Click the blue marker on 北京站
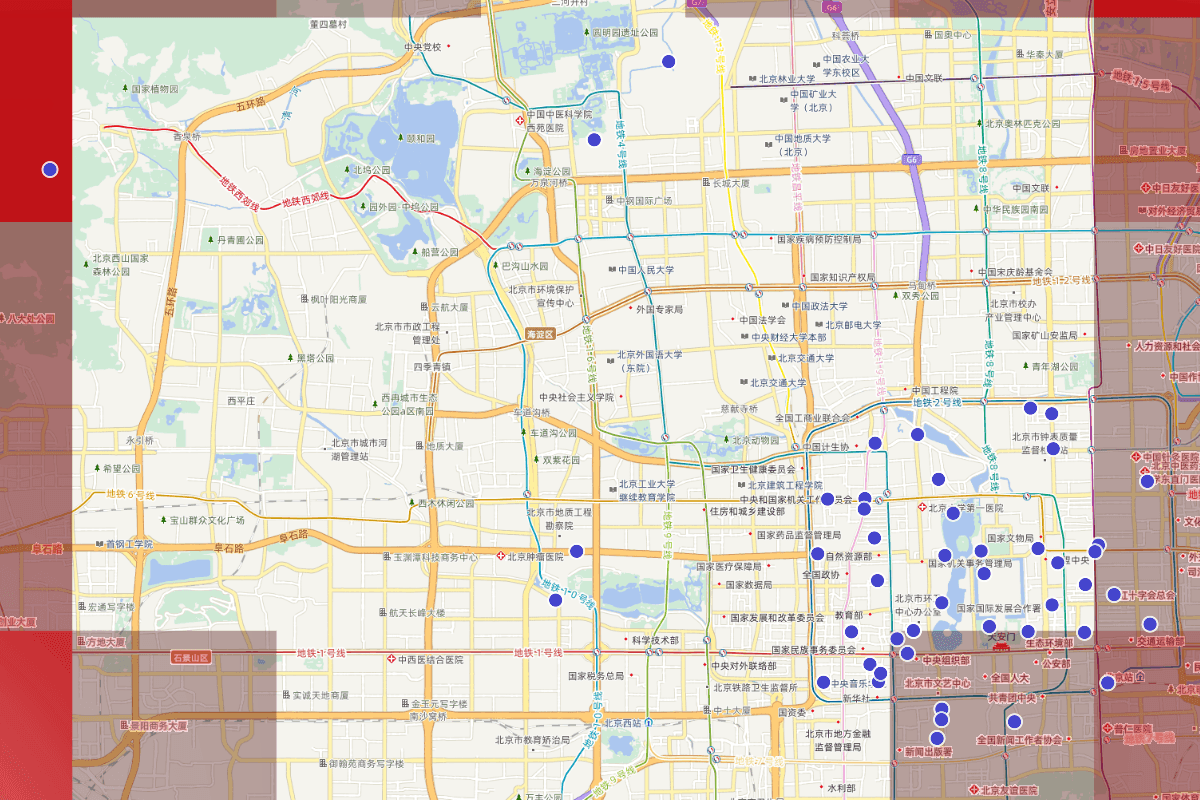The image size is (1200, 800). (x=1107, y=683)
